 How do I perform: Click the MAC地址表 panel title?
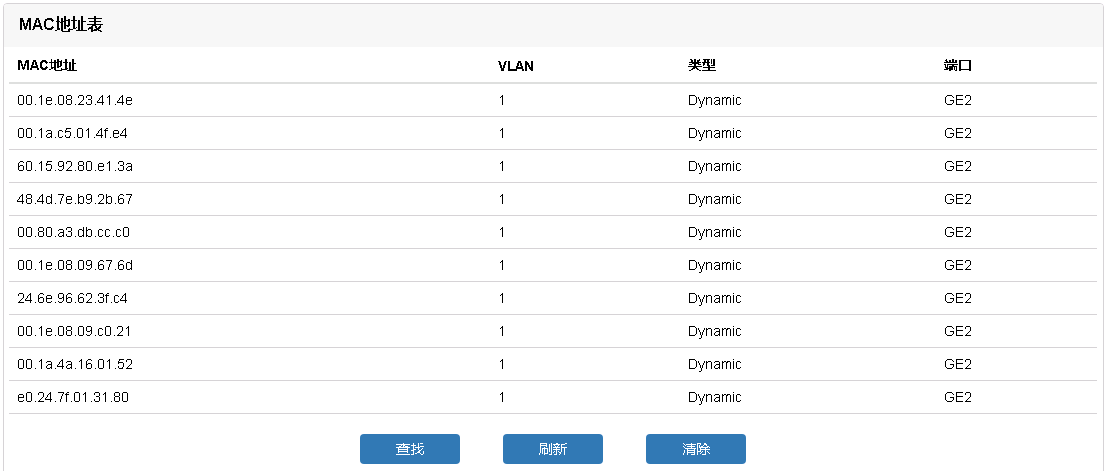[x=61, y=25]
